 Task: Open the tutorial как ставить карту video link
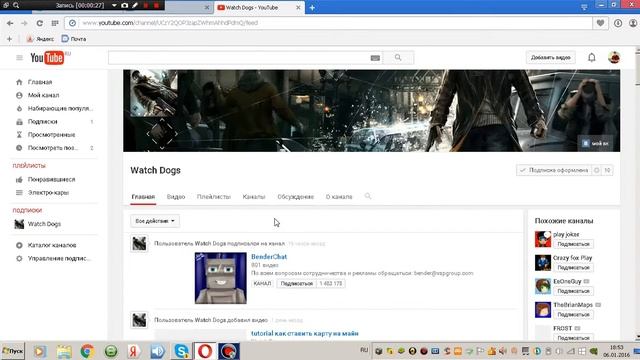(304, 333)
